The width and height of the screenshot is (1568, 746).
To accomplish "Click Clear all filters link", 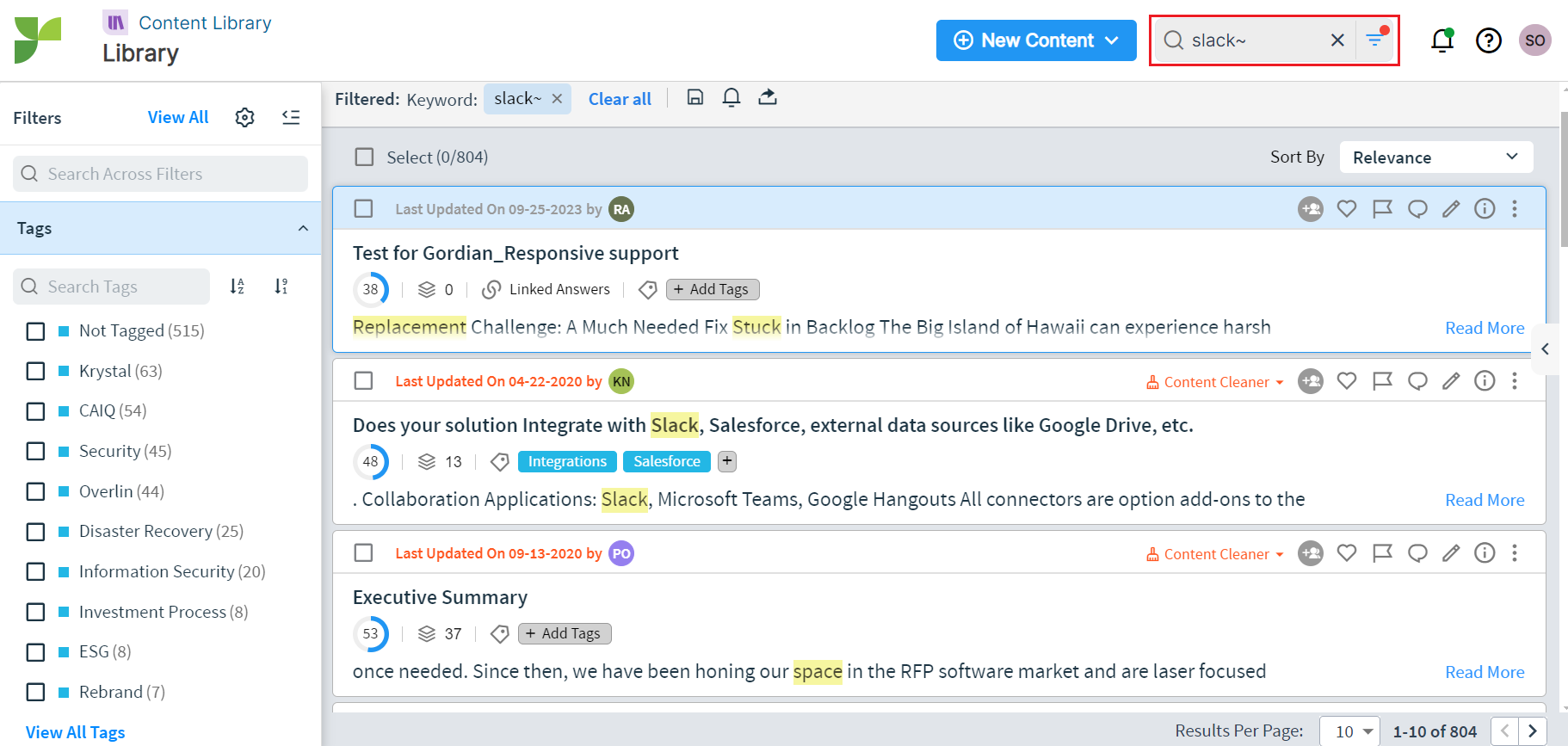I will [x=620, y=99].
